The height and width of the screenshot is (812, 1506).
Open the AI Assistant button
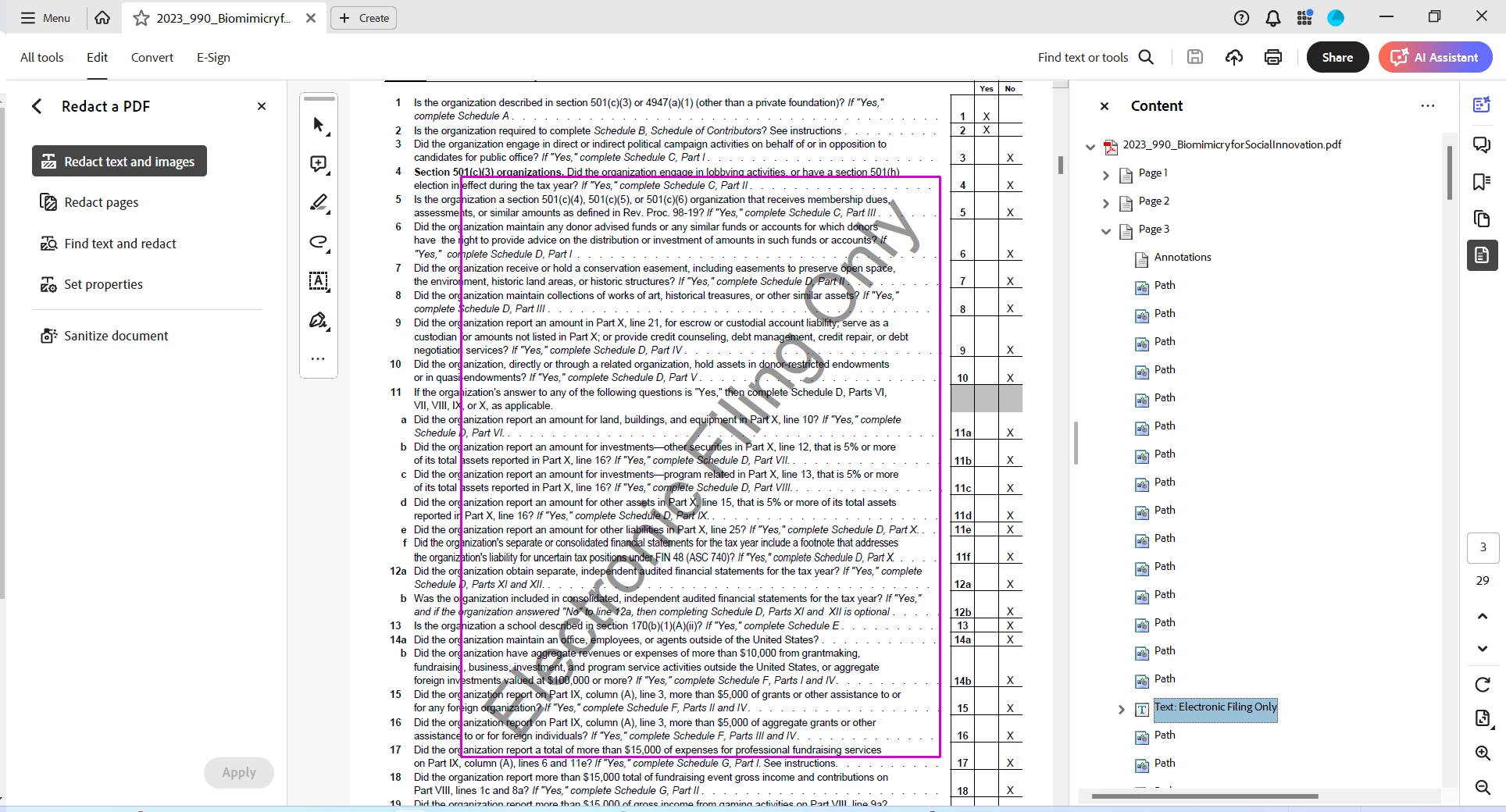click(x=1436, y=57)
